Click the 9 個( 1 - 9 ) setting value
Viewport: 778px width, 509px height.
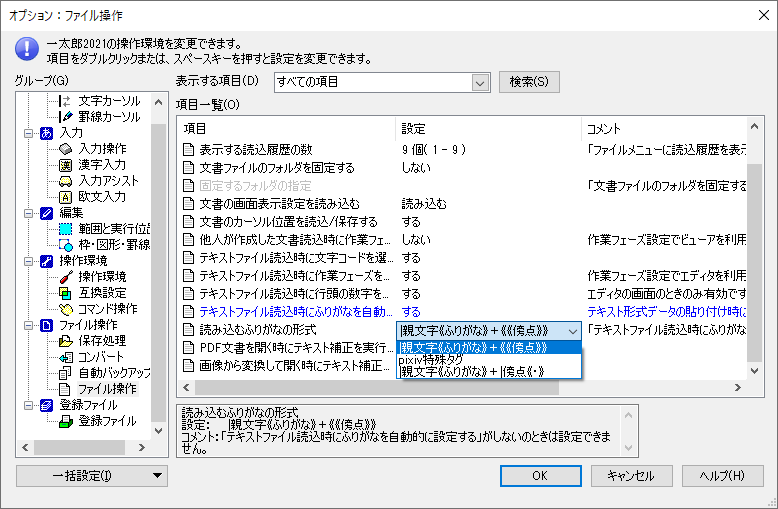[x=434, y=150]
